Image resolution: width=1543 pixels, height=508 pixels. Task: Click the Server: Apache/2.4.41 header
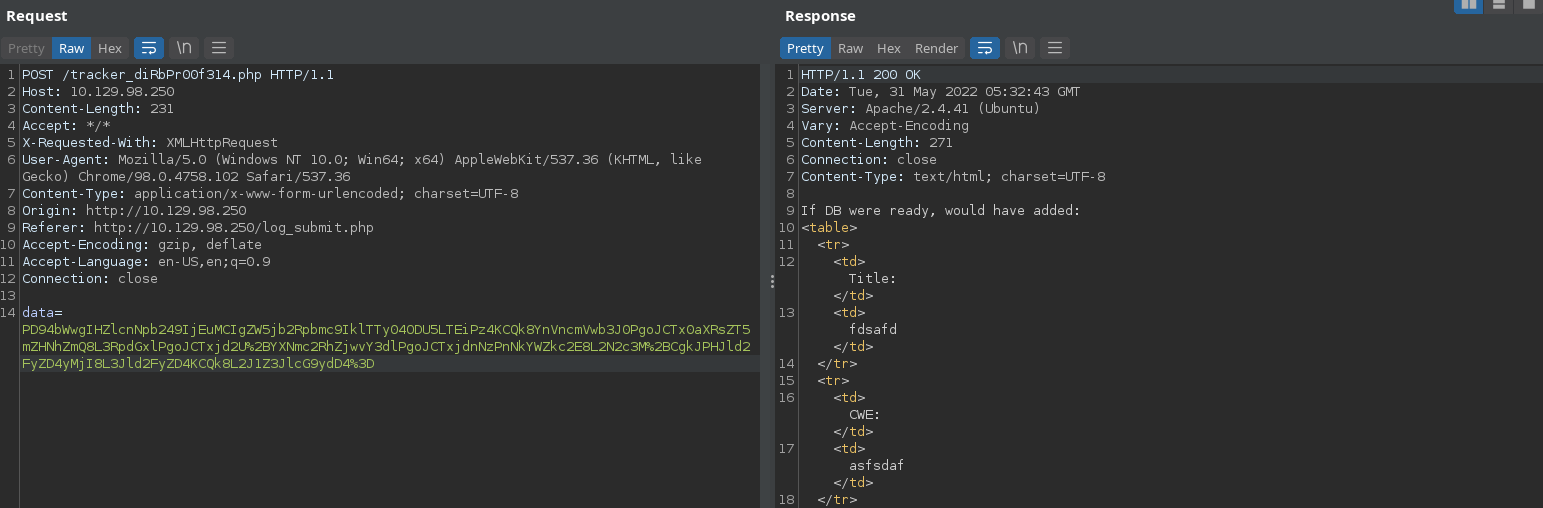coord(921,109)
